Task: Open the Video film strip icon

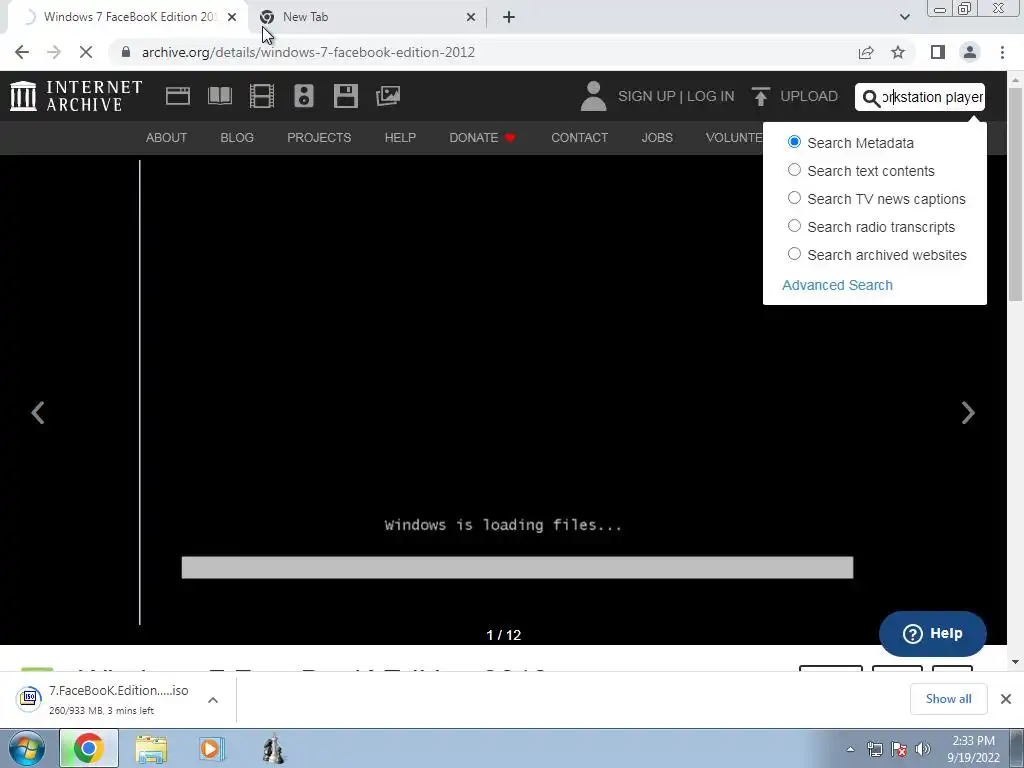Action: tap(262, 96)
